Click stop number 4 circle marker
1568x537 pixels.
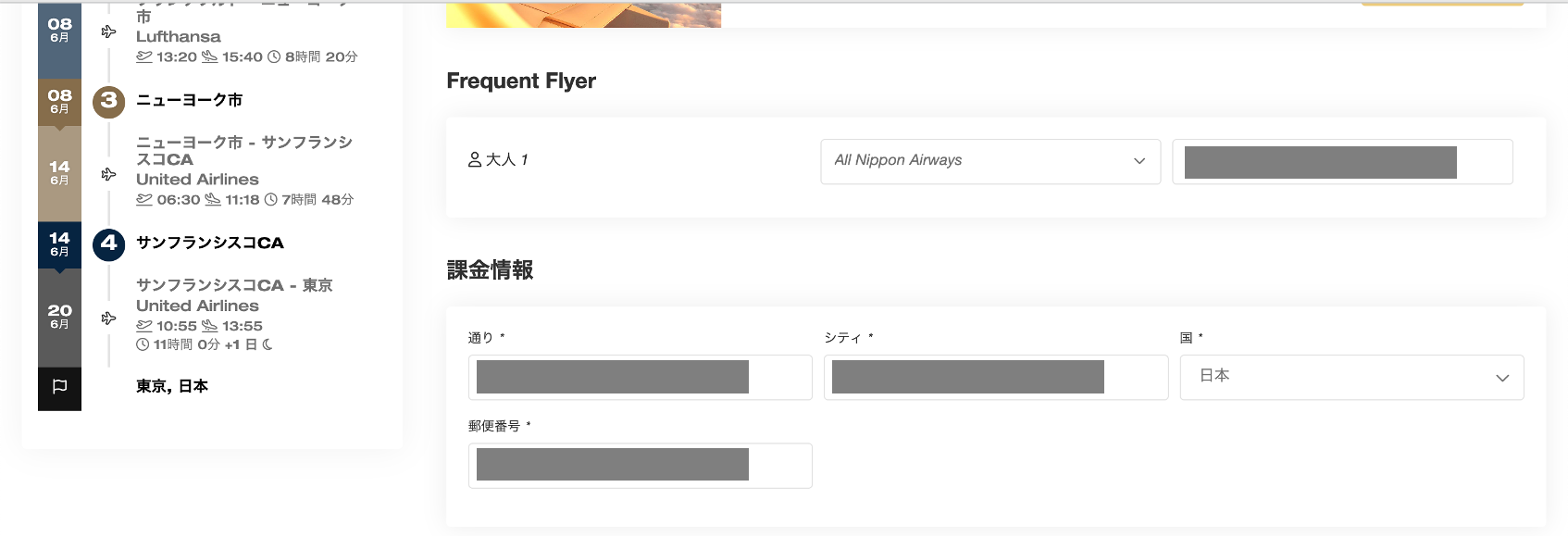click(108, 243)
